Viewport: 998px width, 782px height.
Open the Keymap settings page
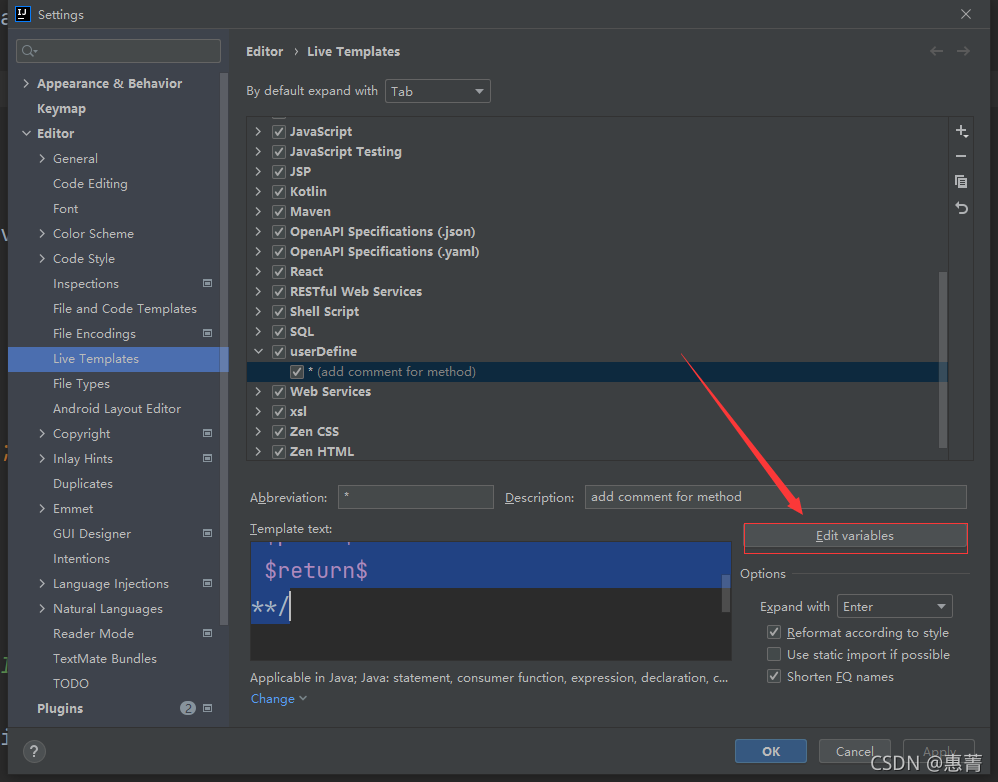[61, 109]
